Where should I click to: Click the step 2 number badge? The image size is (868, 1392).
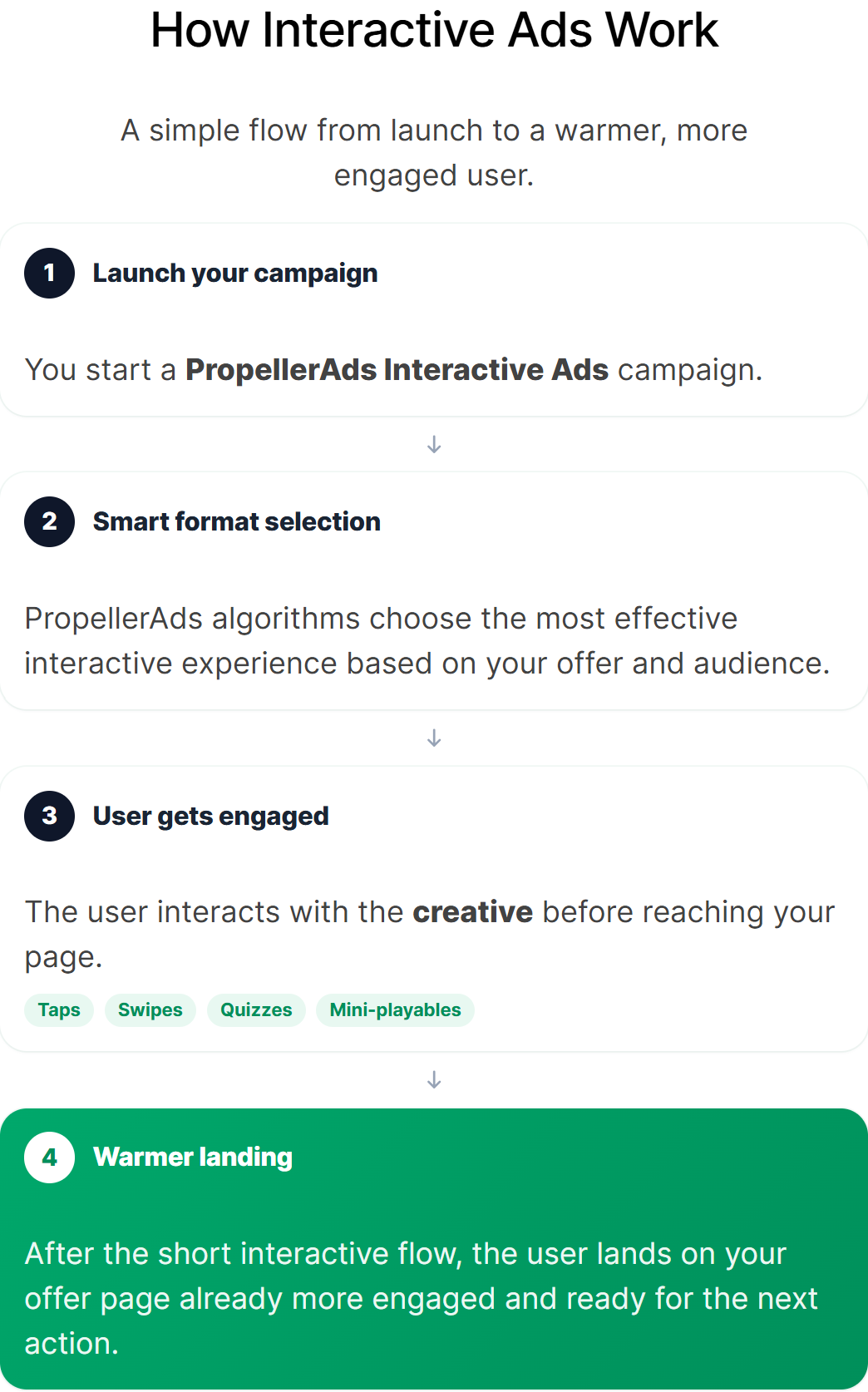pos(50,521)
